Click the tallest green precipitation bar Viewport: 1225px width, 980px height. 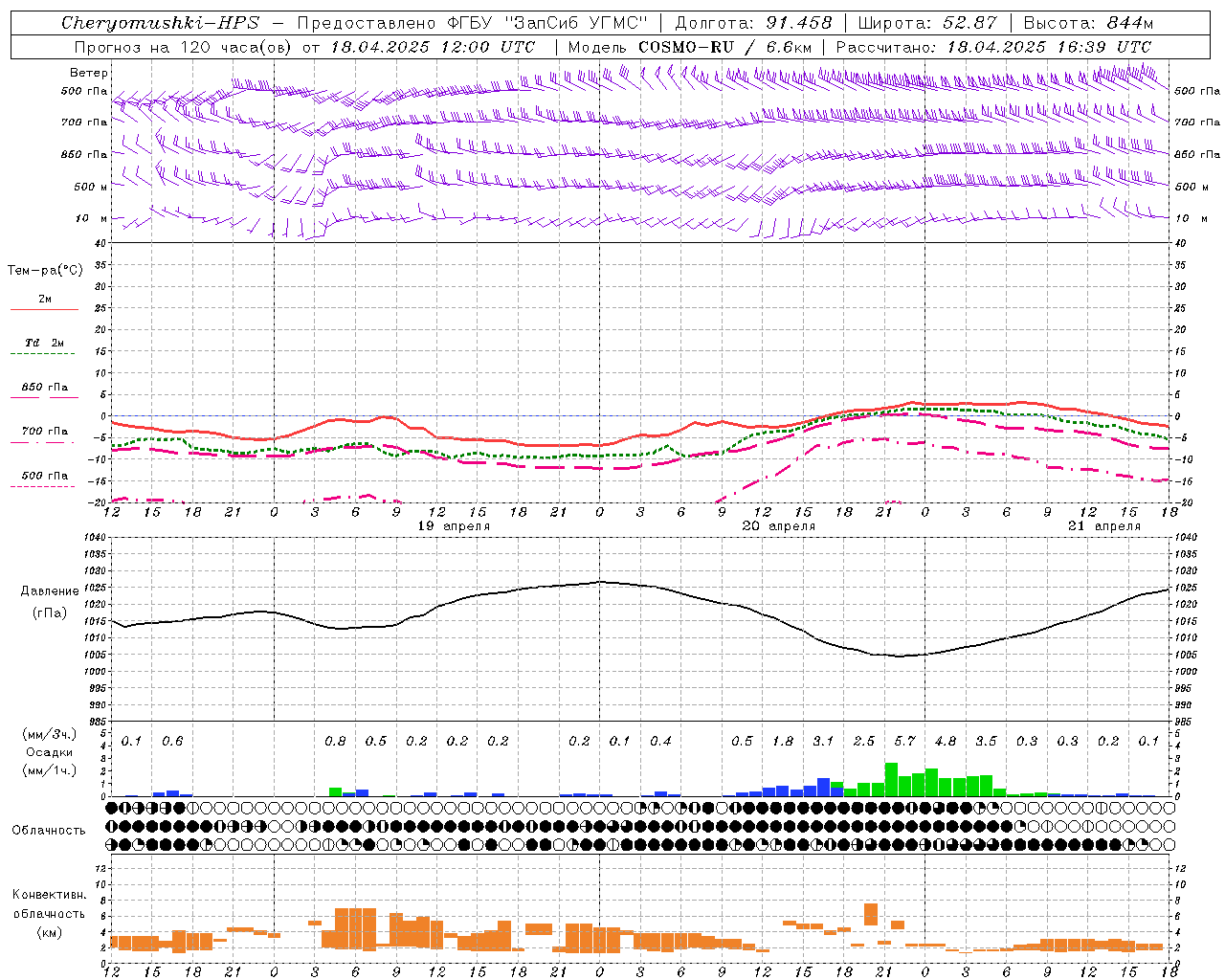(891, 779)
